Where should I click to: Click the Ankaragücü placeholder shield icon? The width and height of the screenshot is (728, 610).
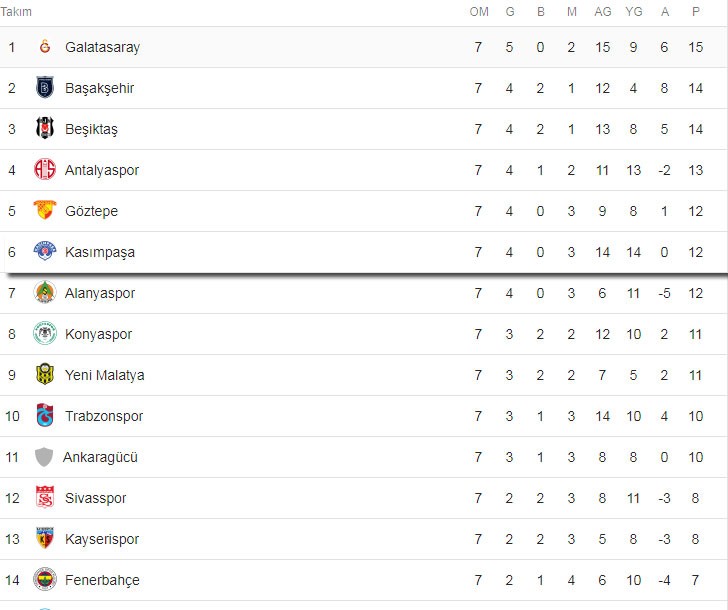click(44, 457)
